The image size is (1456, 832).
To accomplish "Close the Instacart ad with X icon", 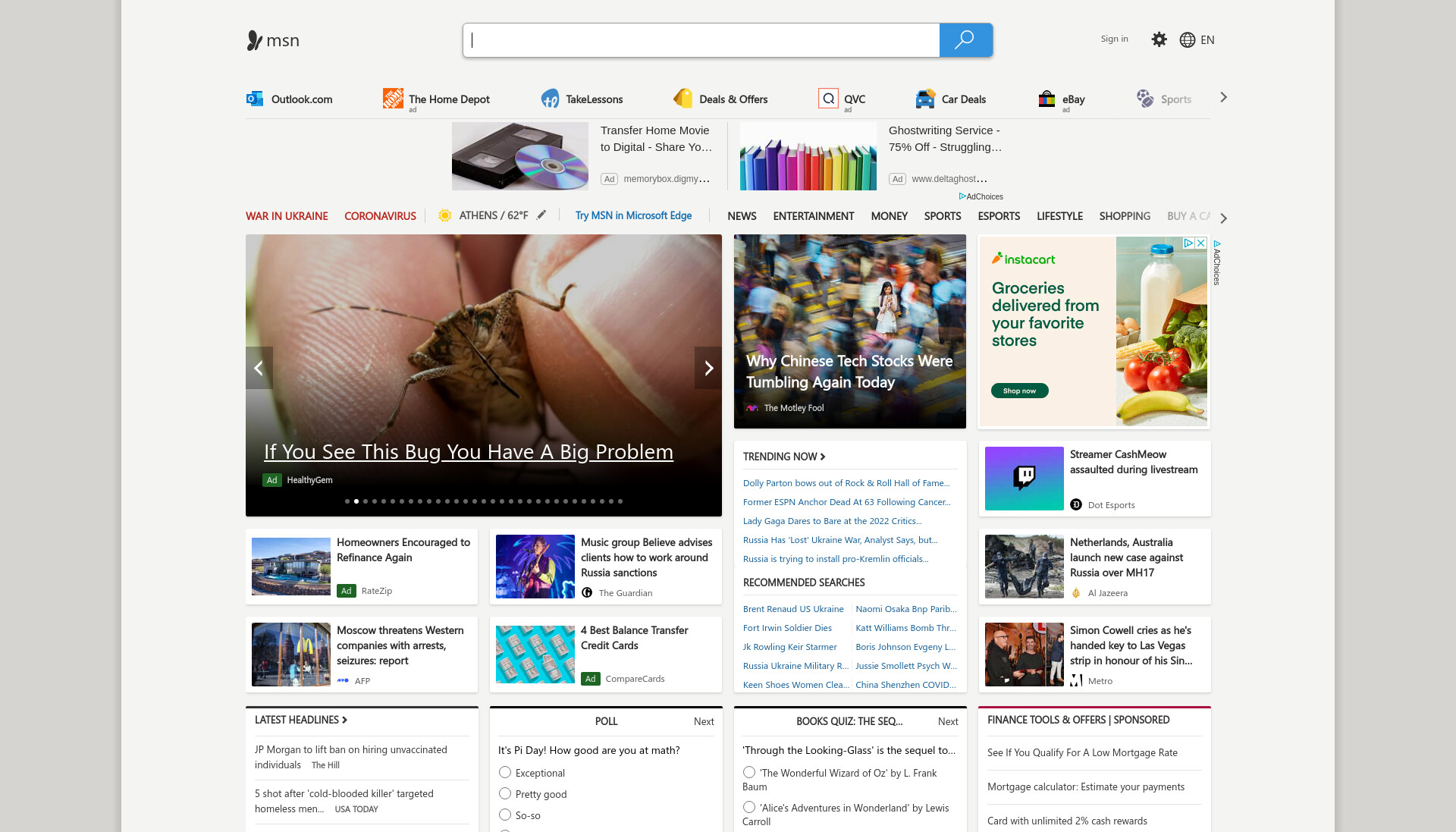I will [x=1201, y=243].
